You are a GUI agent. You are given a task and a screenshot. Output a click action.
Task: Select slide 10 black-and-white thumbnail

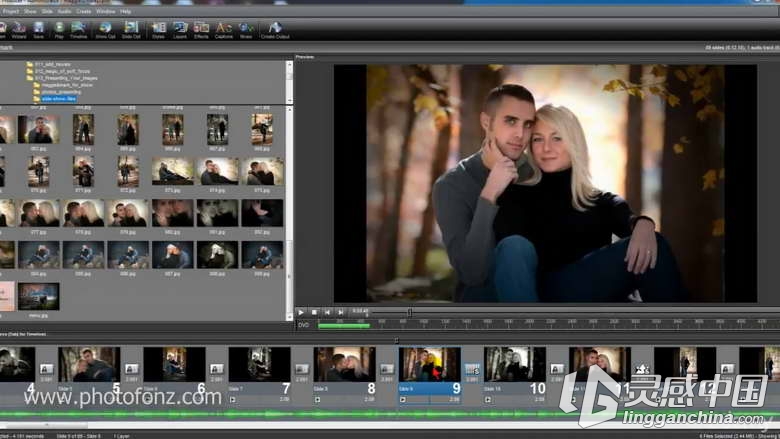pyautogui.click(x=514, y=364)
